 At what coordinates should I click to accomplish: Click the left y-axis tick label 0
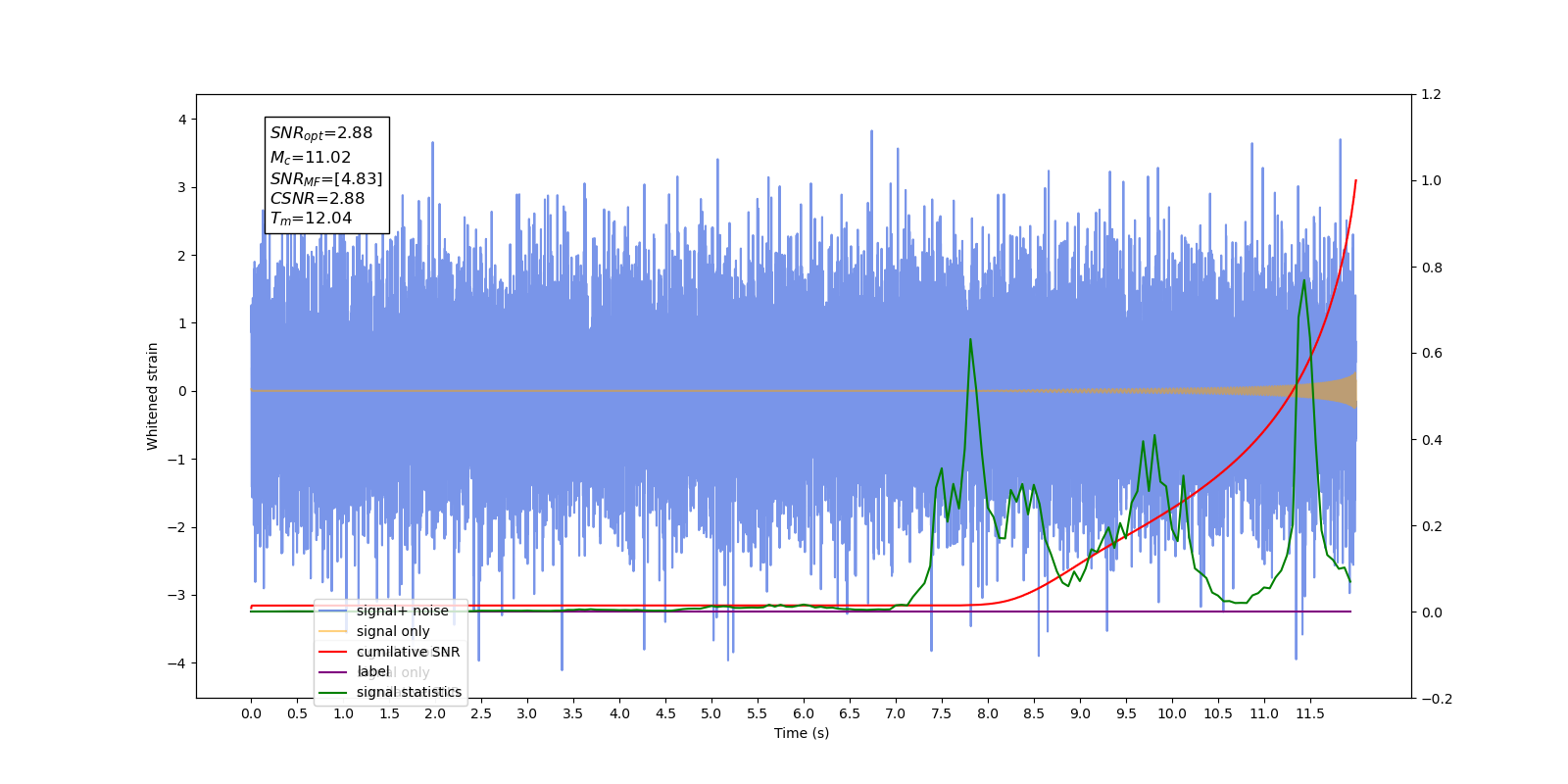pyautogui.click(x=182, y=391)
